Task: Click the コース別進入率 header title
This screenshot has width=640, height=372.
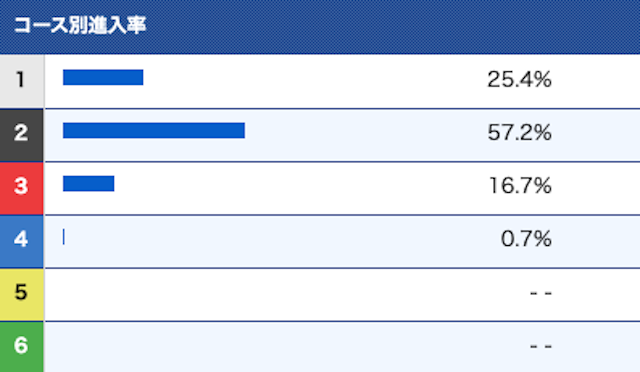Action: click(80, 25)
